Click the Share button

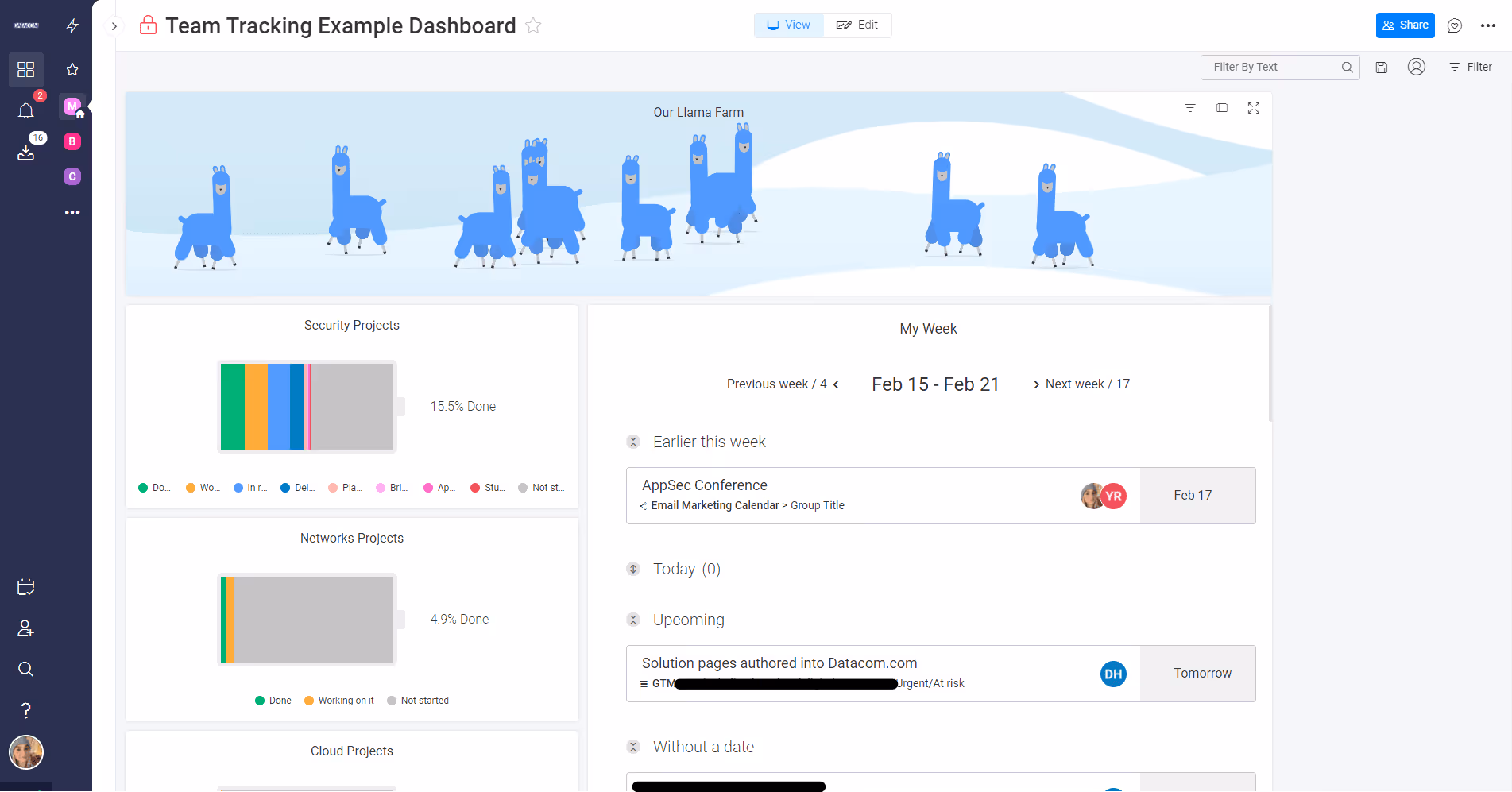coord(1405,25)
